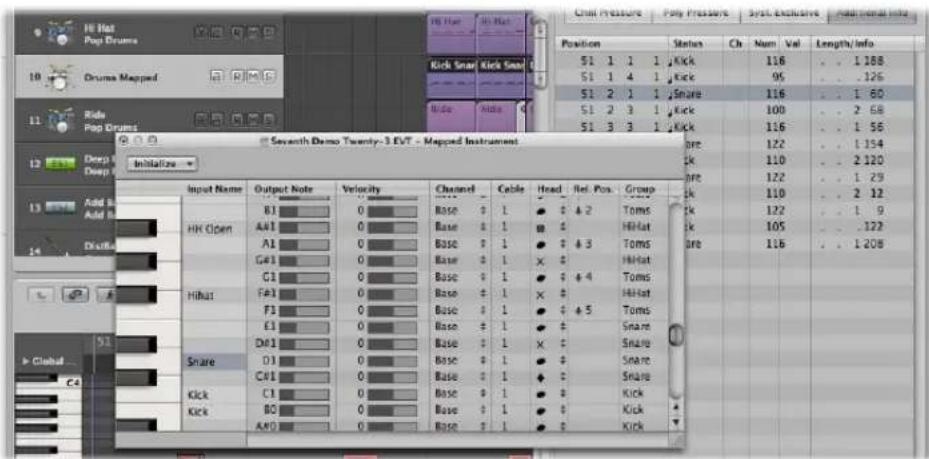Adjust the Output Note bar for D1

[305, 360]
